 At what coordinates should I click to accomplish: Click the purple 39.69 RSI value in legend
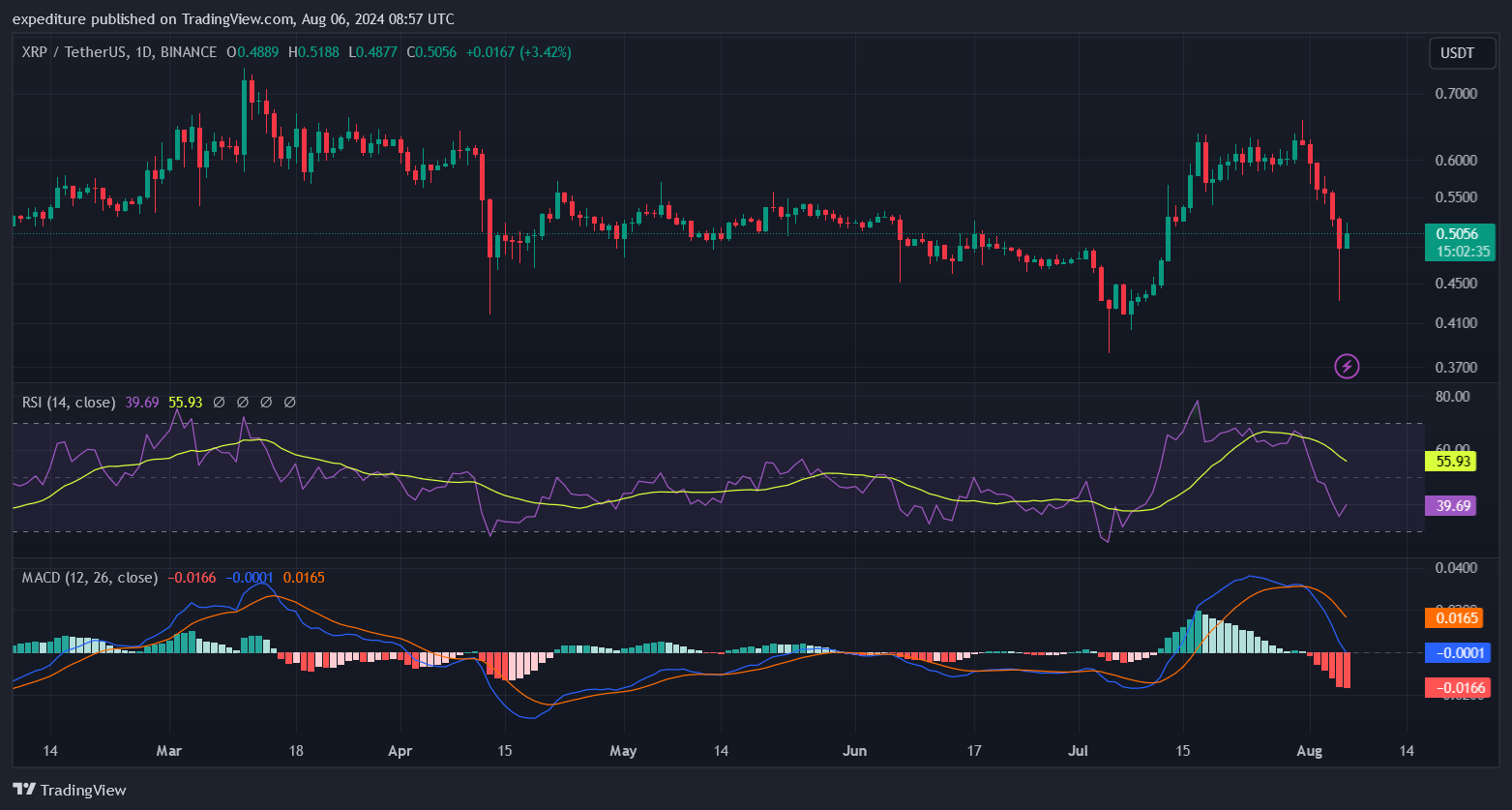click(140, 402)
